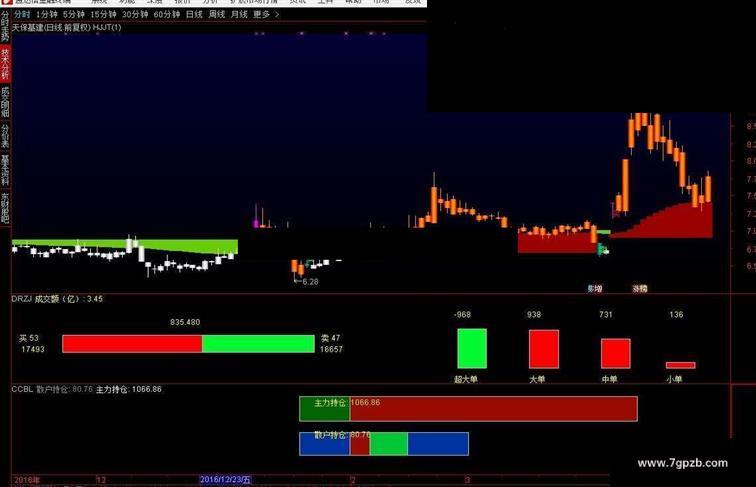Image resolution: width=756 pixels, height=487 pixels.
Task: Open the 成交明细 sidebar tab
Action: [x=5, y=102]
